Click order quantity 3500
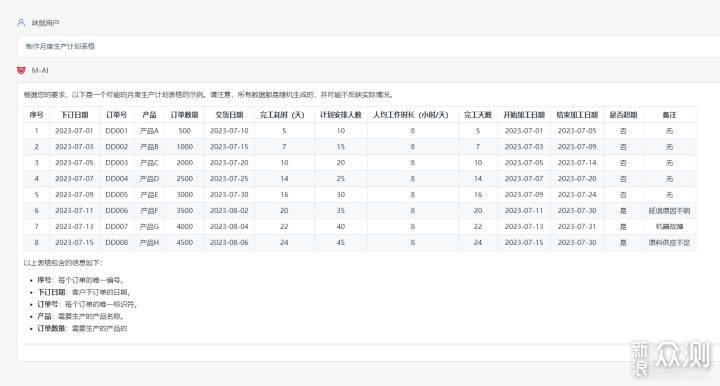 coord(185,211)
